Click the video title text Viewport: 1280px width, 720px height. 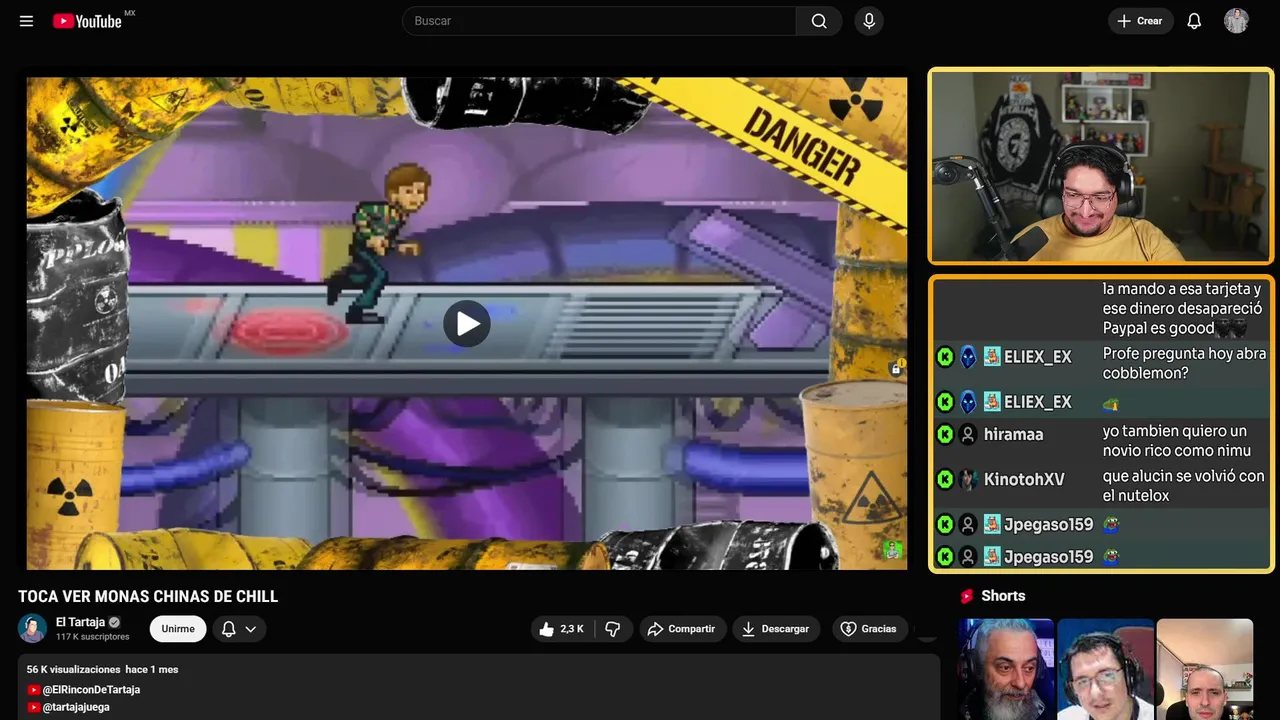[x=148, y=596]
